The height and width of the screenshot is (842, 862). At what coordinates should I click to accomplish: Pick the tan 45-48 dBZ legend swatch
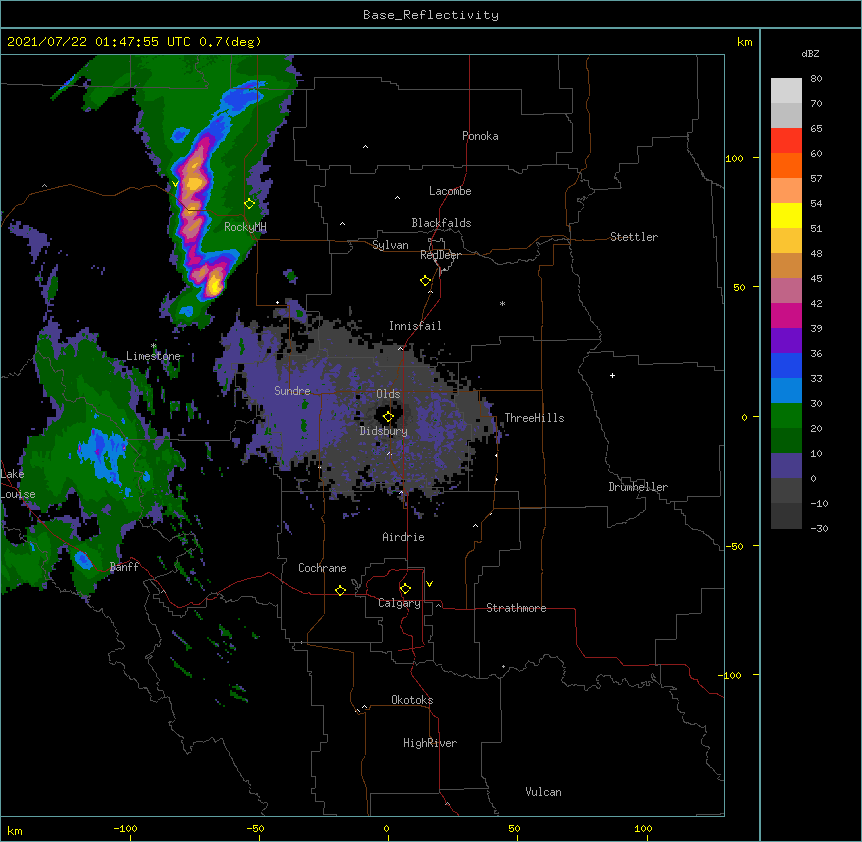click(x=786, y=265)
